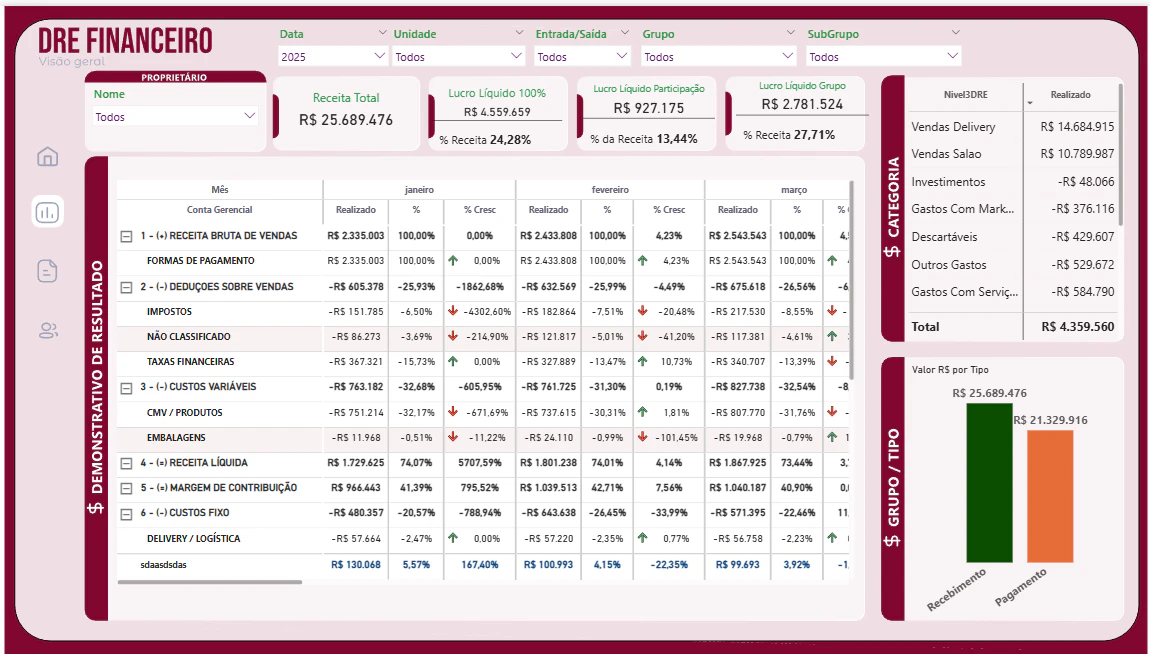Open the Home page from the sidebar
The image size is (1150, 654).
48,156
